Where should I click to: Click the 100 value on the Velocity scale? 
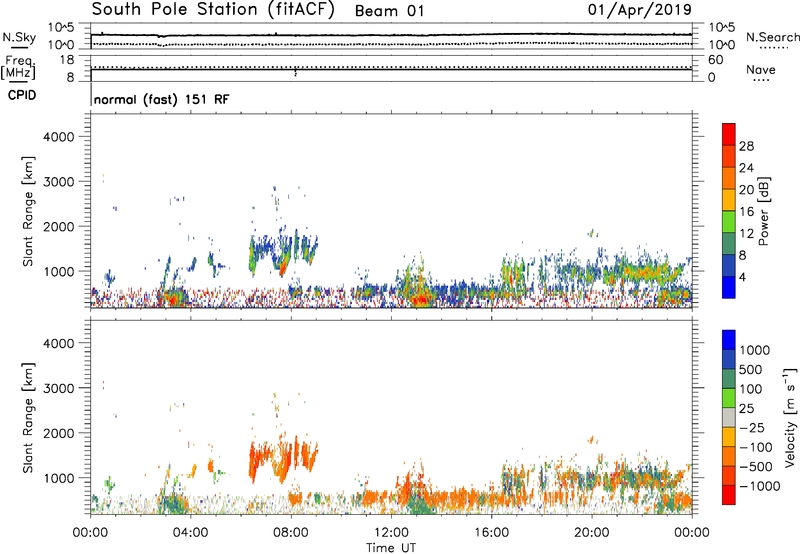[x=750, y=389]
